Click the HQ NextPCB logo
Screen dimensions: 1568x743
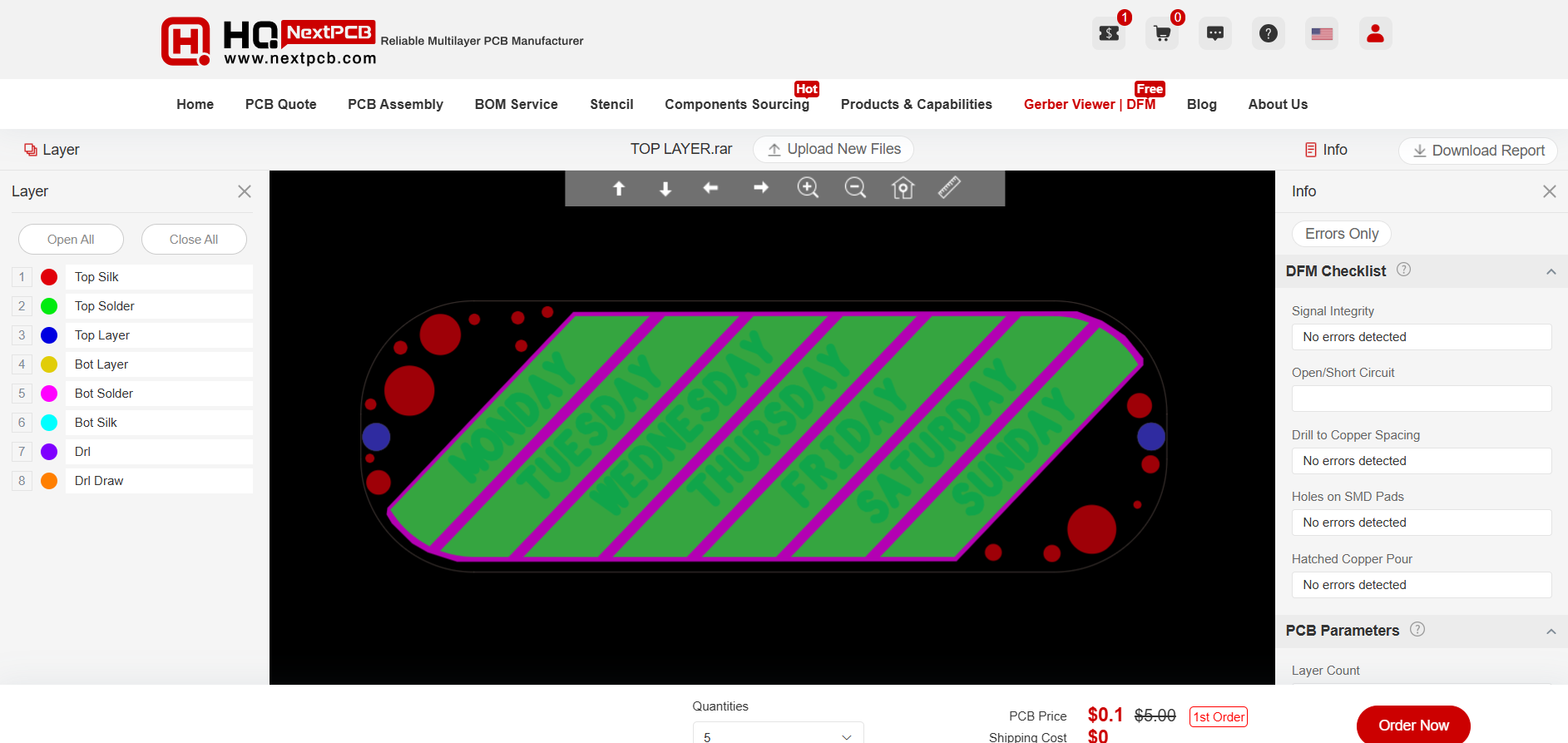(269, 41)
